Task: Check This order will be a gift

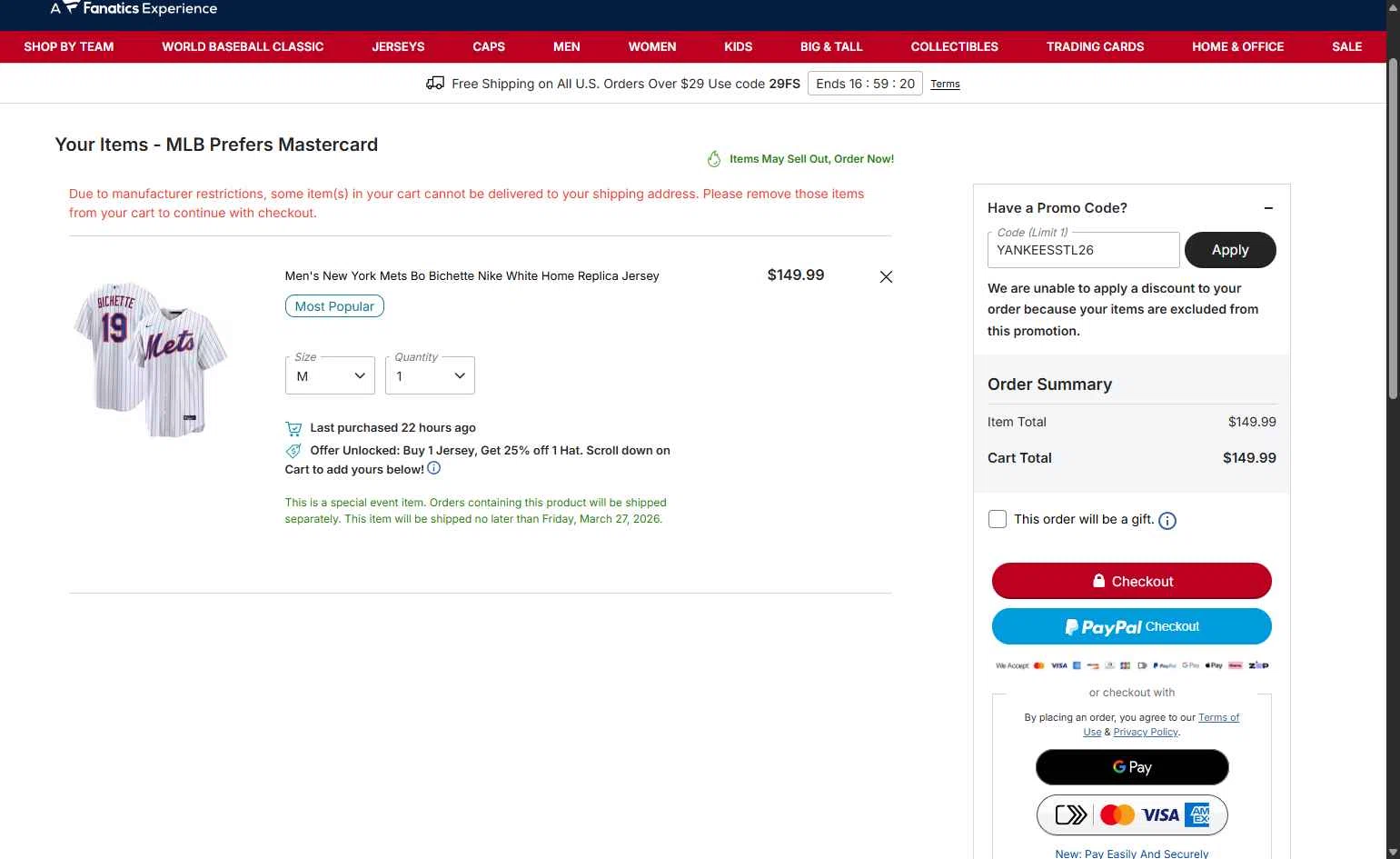Action: coord(998,519)
